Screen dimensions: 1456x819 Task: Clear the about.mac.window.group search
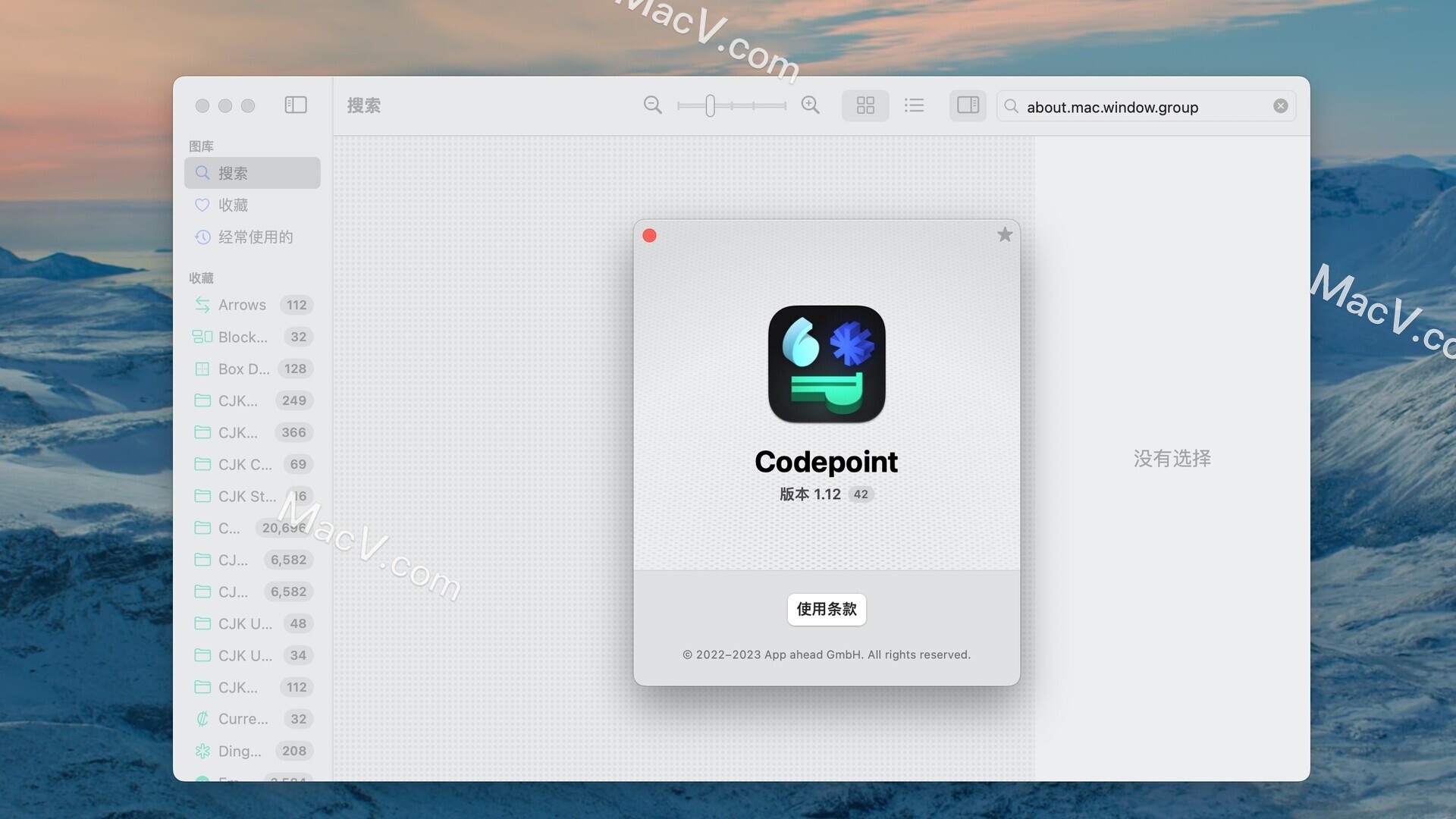tap(1281, 105)
